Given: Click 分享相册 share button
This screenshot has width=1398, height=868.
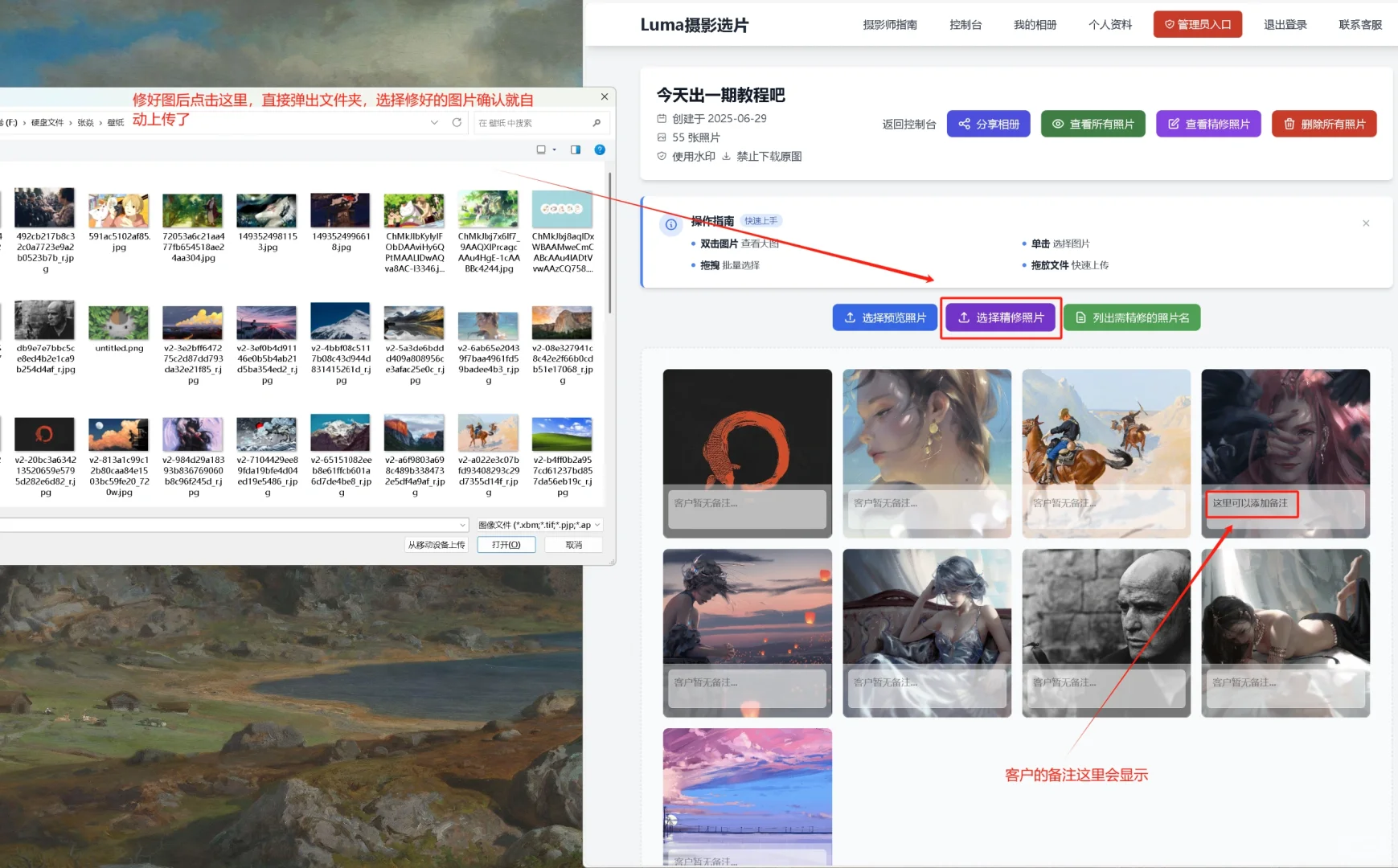Looking at the screenshot, I should (989, 124).
